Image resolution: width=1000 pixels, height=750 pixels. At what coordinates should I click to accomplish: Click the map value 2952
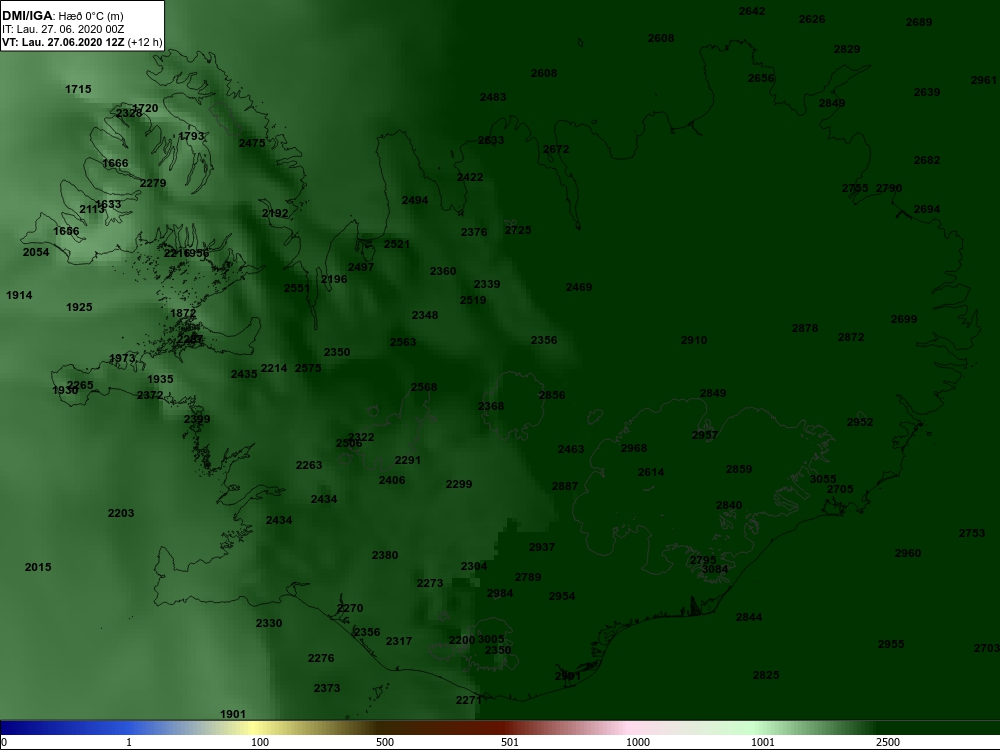pos(860,422)
